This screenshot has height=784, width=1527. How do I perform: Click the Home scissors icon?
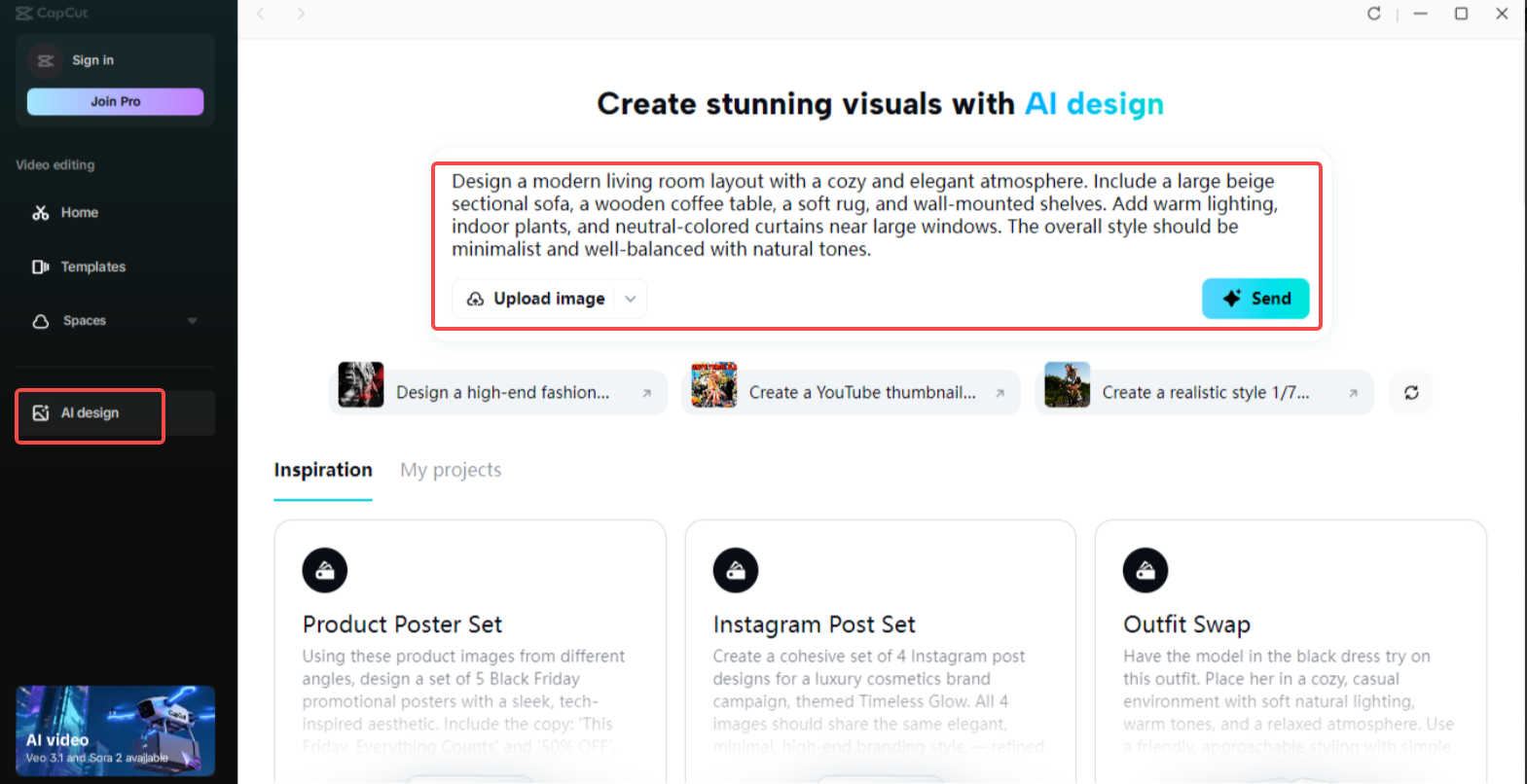coord(41,212)
